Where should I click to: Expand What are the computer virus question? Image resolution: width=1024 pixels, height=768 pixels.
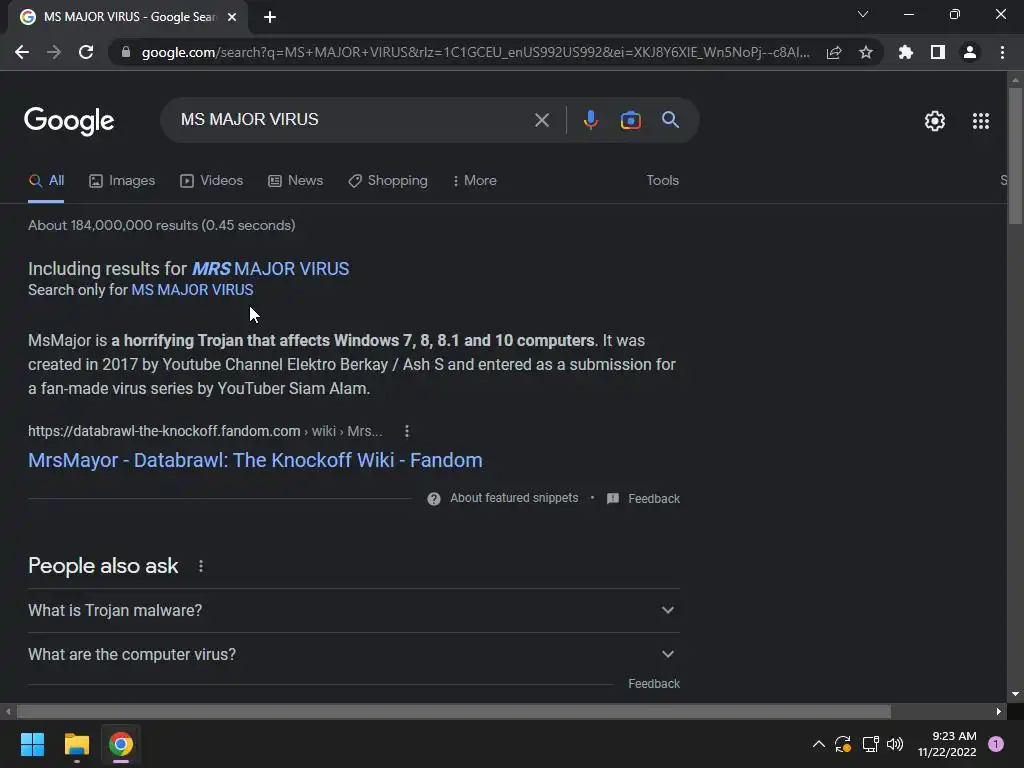(354, 654)
